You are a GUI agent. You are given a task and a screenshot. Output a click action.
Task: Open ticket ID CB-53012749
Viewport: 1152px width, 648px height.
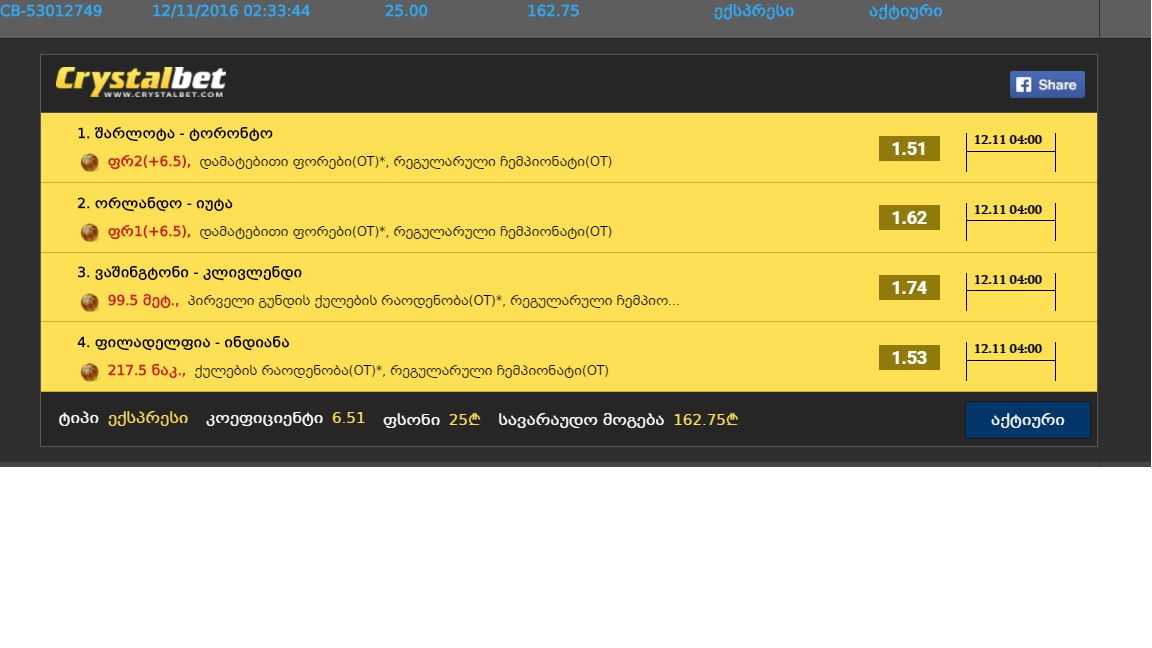(51, 11)
